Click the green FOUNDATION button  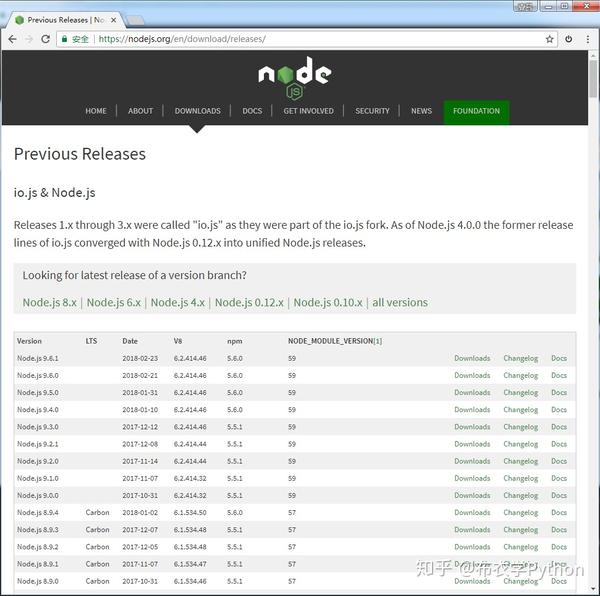476,111
